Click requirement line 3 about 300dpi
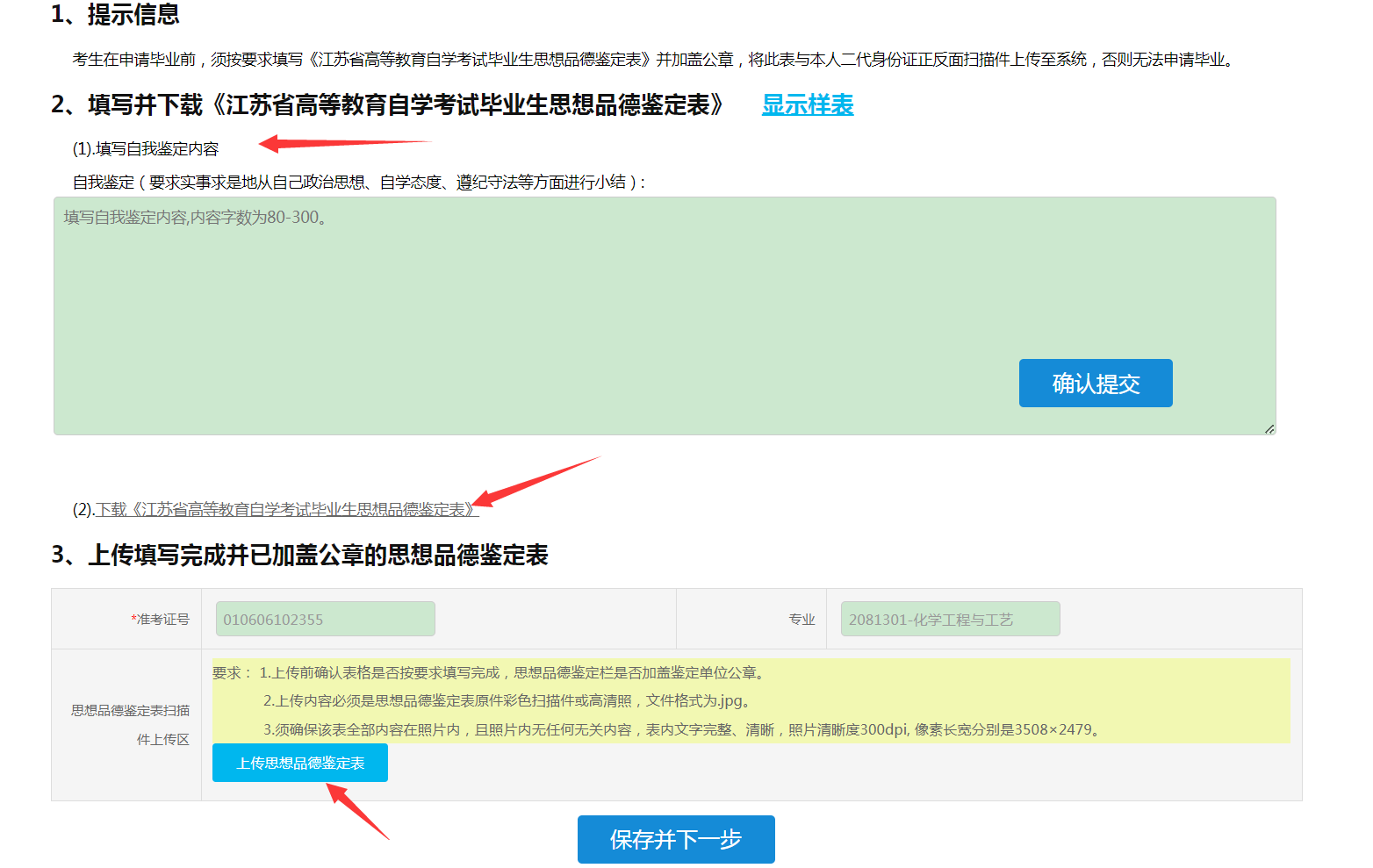Screen dimensions: 1373x868 tap(684, 729)
